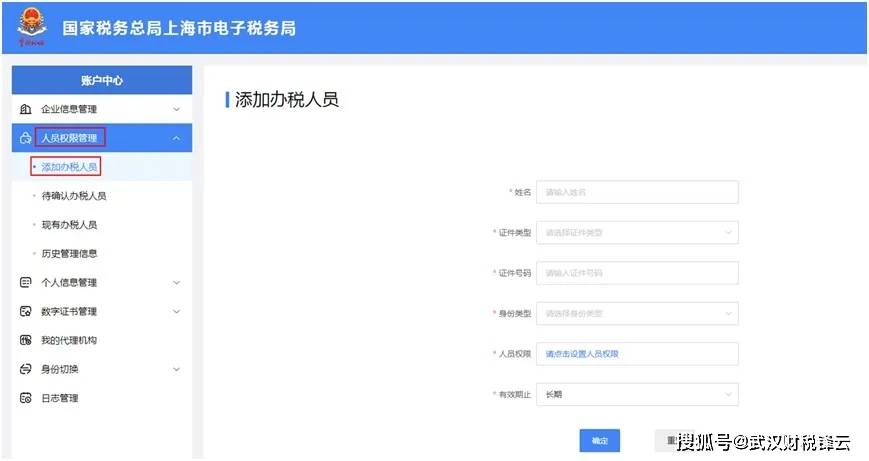Open the 身份类型 dropdown

637,314
